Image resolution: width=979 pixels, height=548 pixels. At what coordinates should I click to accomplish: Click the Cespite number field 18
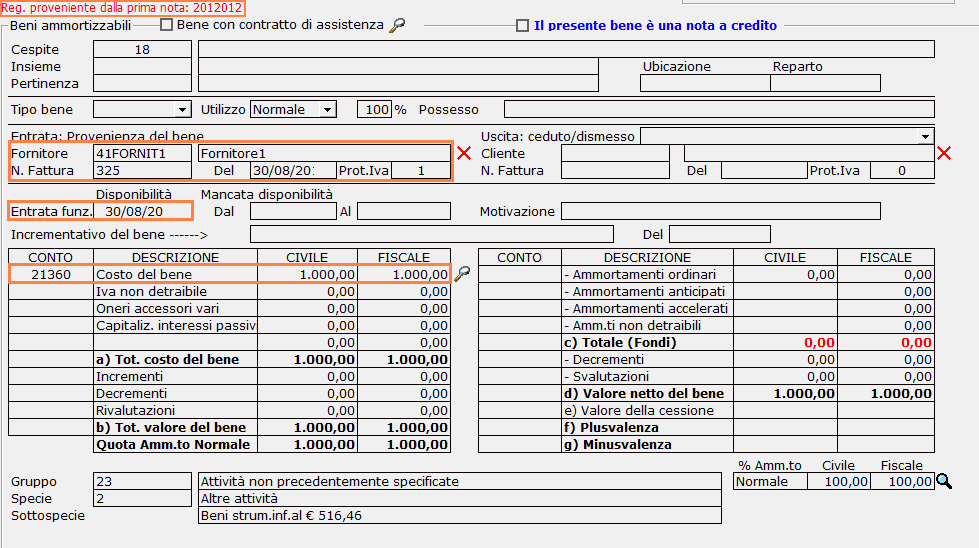142,49
